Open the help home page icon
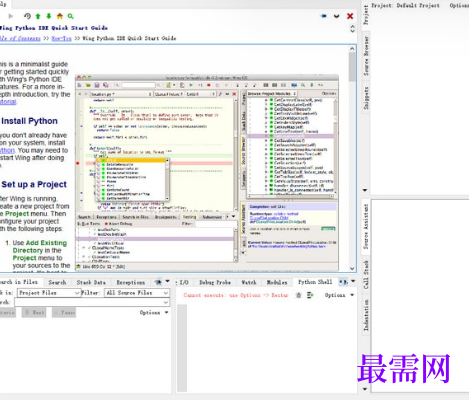This screenshot has height=400, width=469. point(60,16)
